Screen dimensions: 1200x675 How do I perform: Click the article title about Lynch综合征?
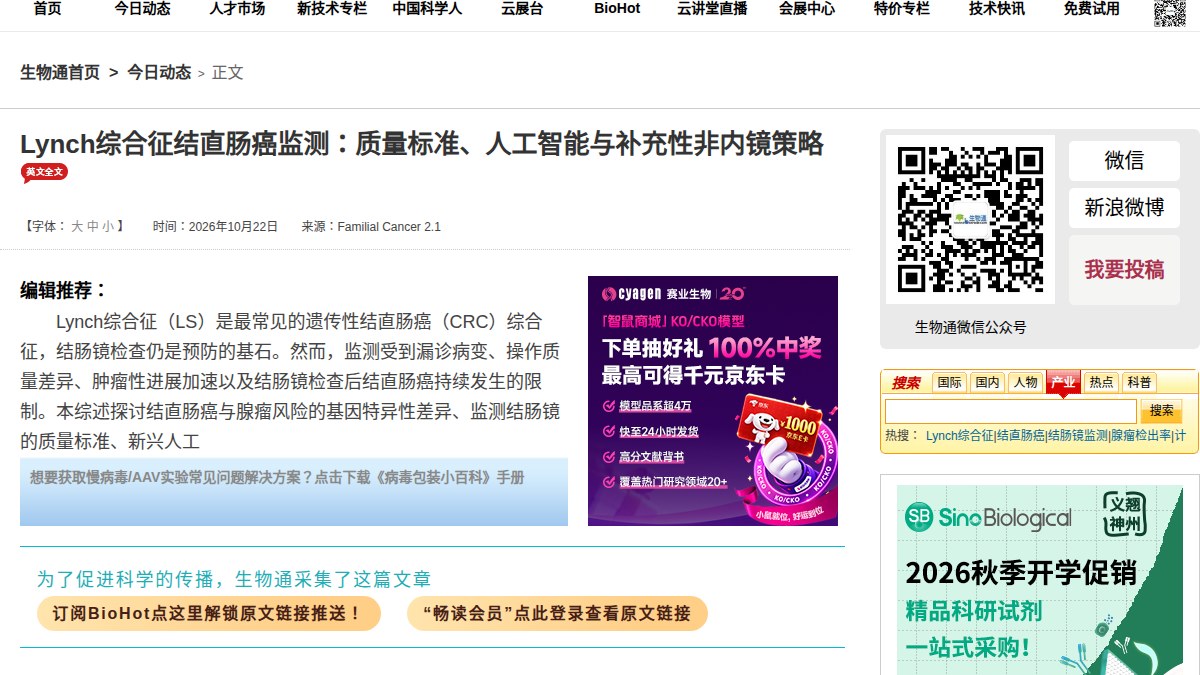click(x=422, y=144)
